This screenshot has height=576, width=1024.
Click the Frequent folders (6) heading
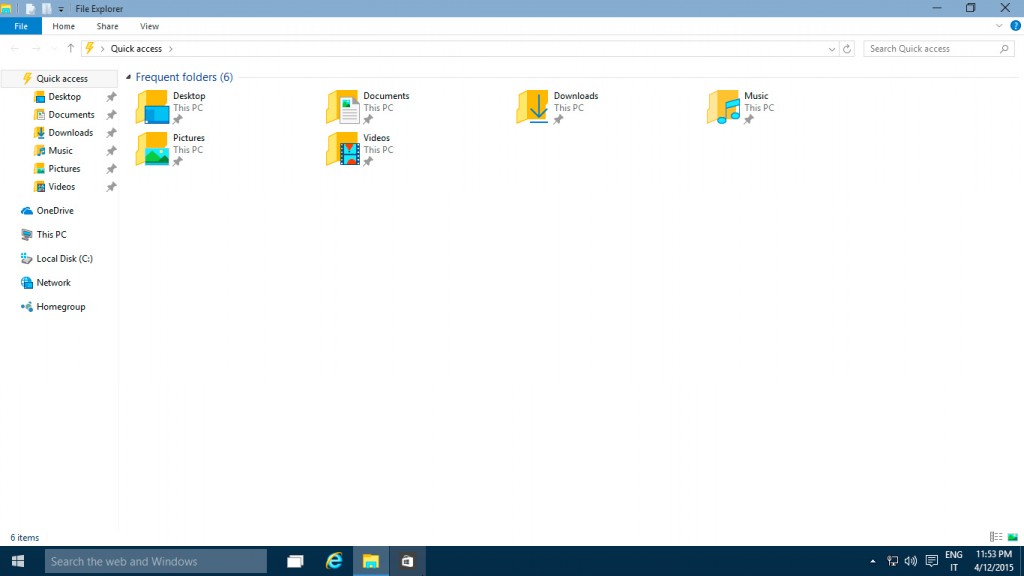point(184,77)
